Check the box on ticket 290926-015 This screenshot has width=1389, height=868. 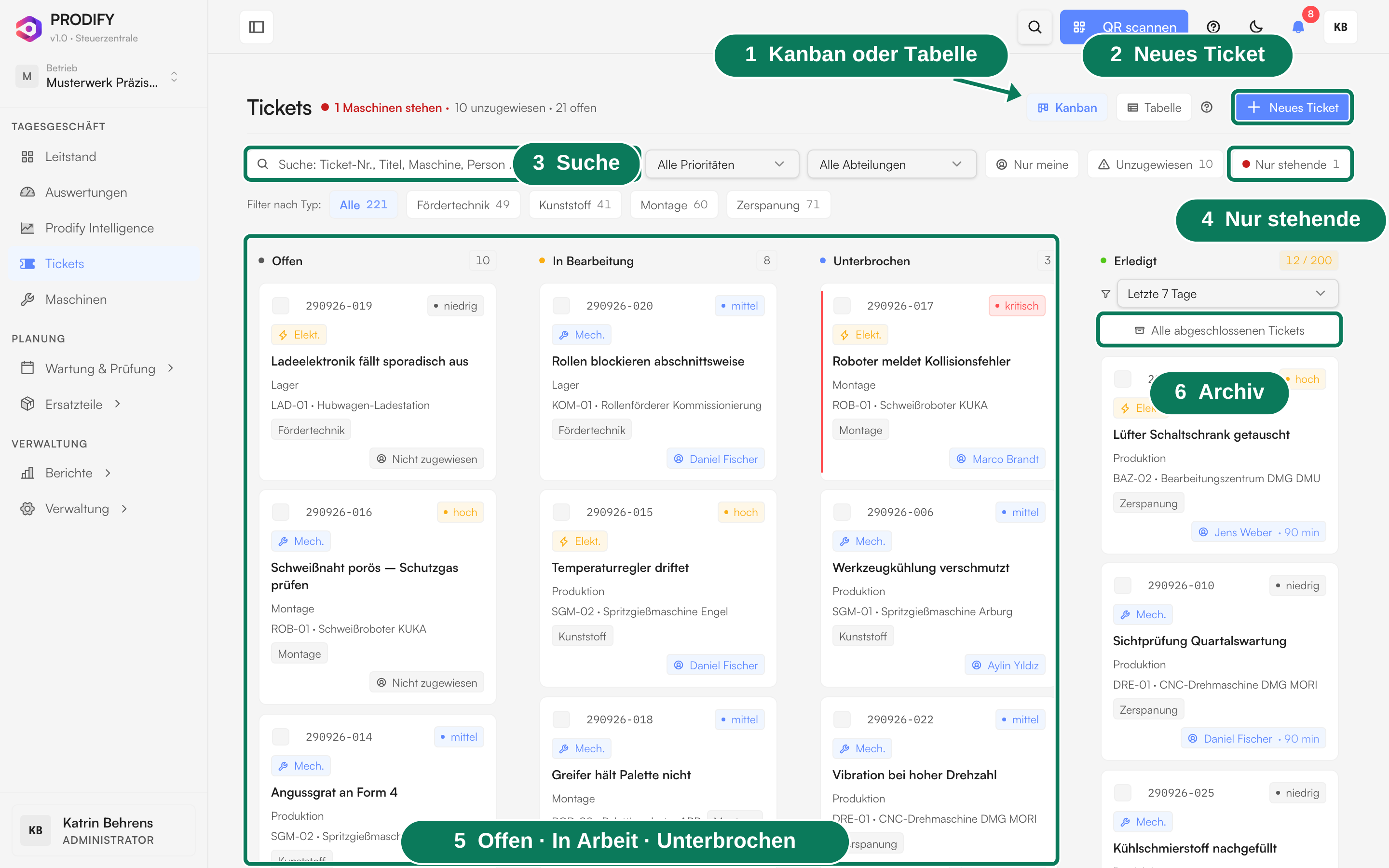(561, 512)
